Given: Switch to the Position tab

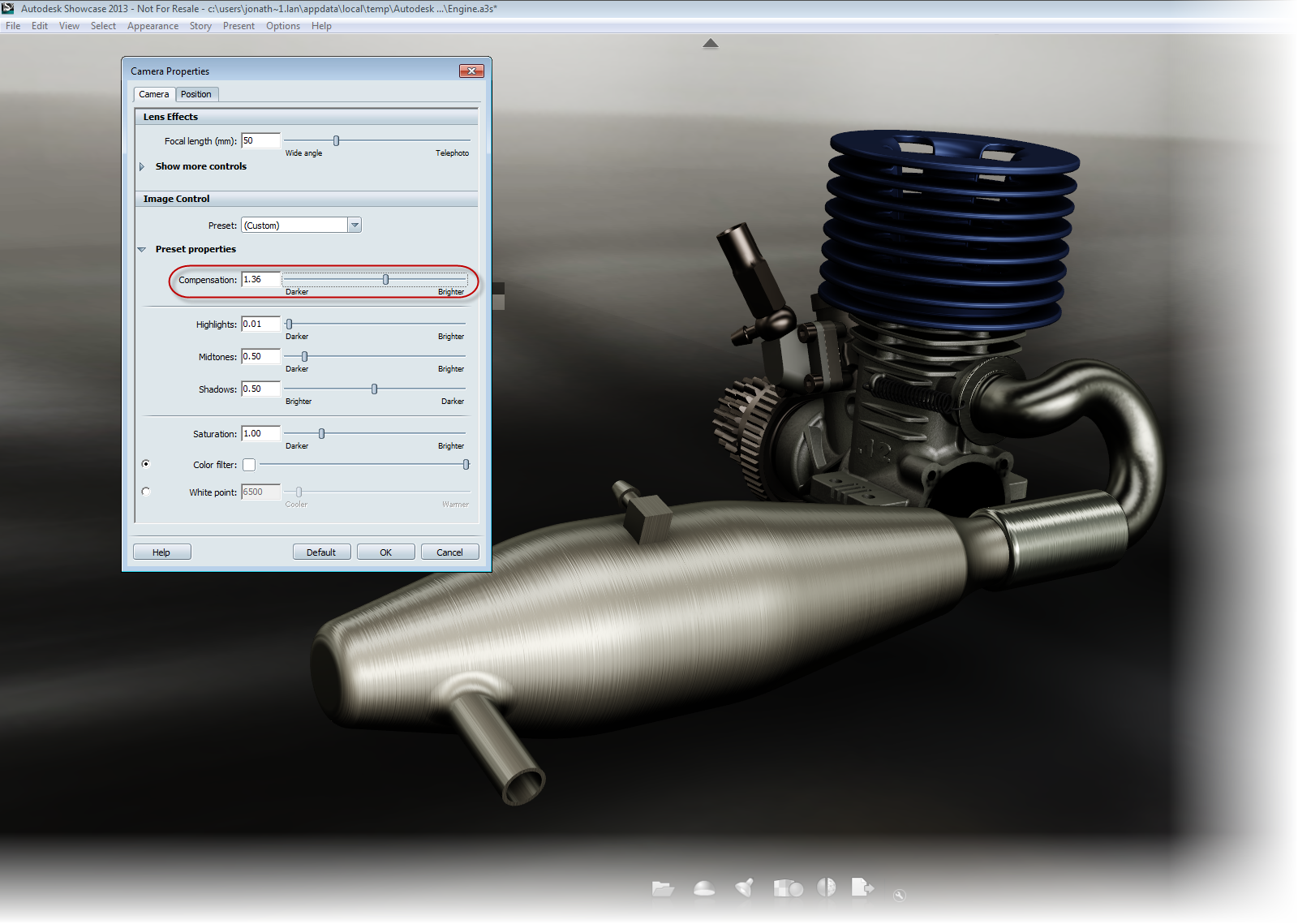Looking at the screenshot, I should click(196, 94).
